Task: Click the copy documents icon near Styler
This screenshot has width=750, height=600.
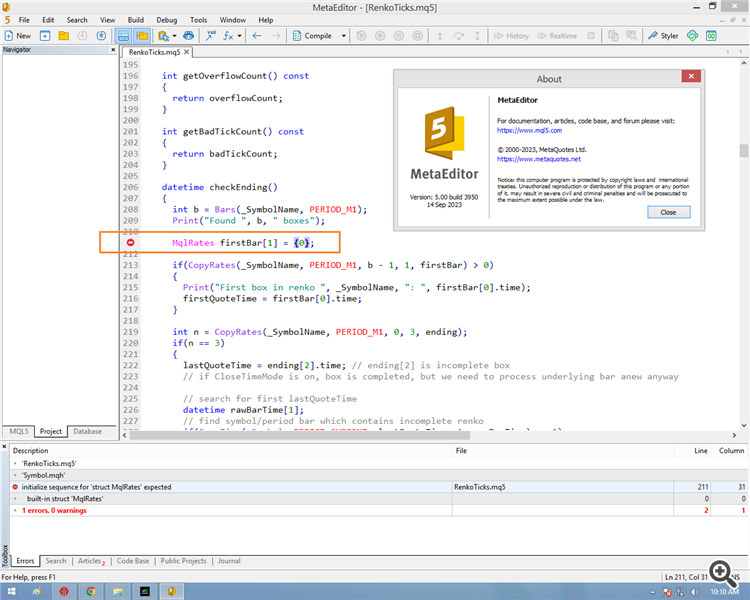Action: click(x=613, y=36)
